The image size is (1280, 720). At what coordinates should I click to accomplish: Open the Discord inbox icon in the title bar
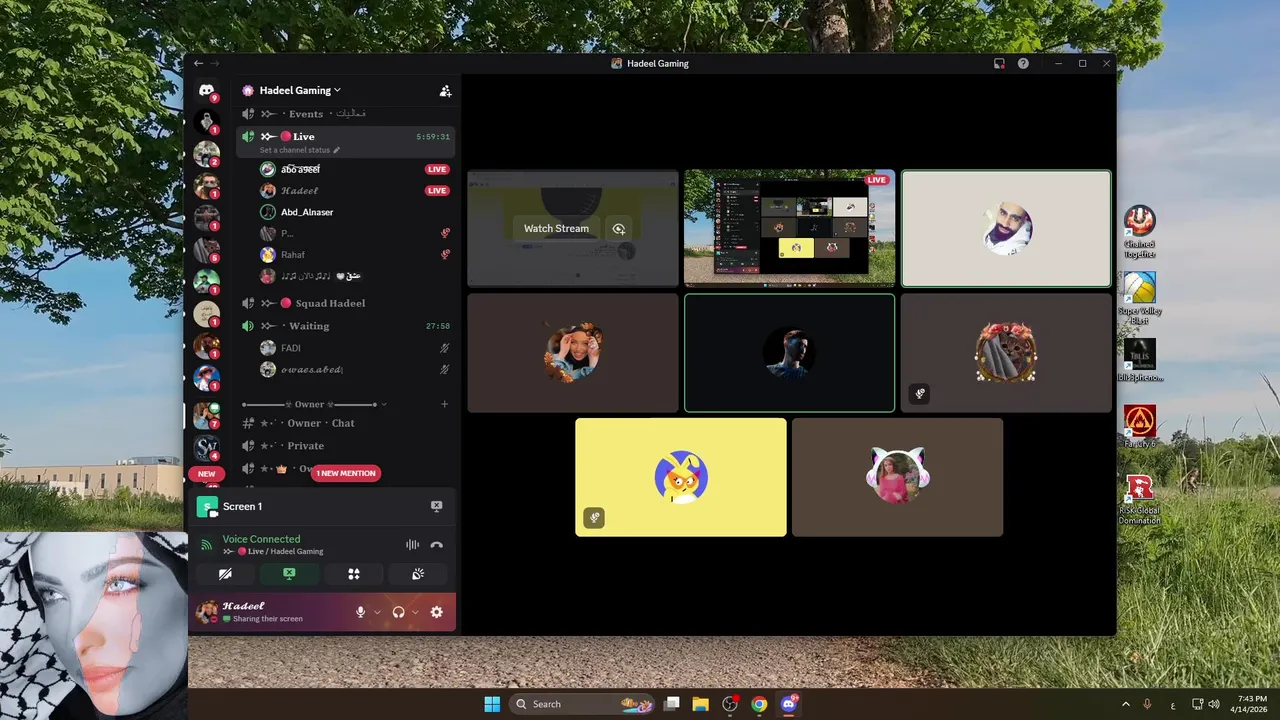point(999,63)
